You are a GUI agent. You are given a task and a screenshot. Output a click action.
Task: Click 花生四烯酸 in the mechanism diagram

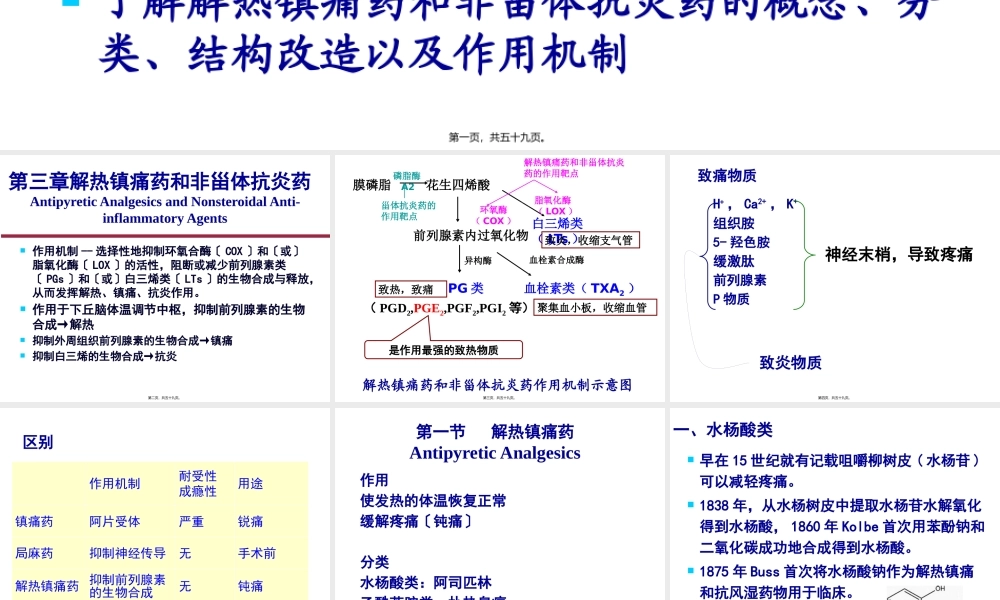[x=458, y=185]
